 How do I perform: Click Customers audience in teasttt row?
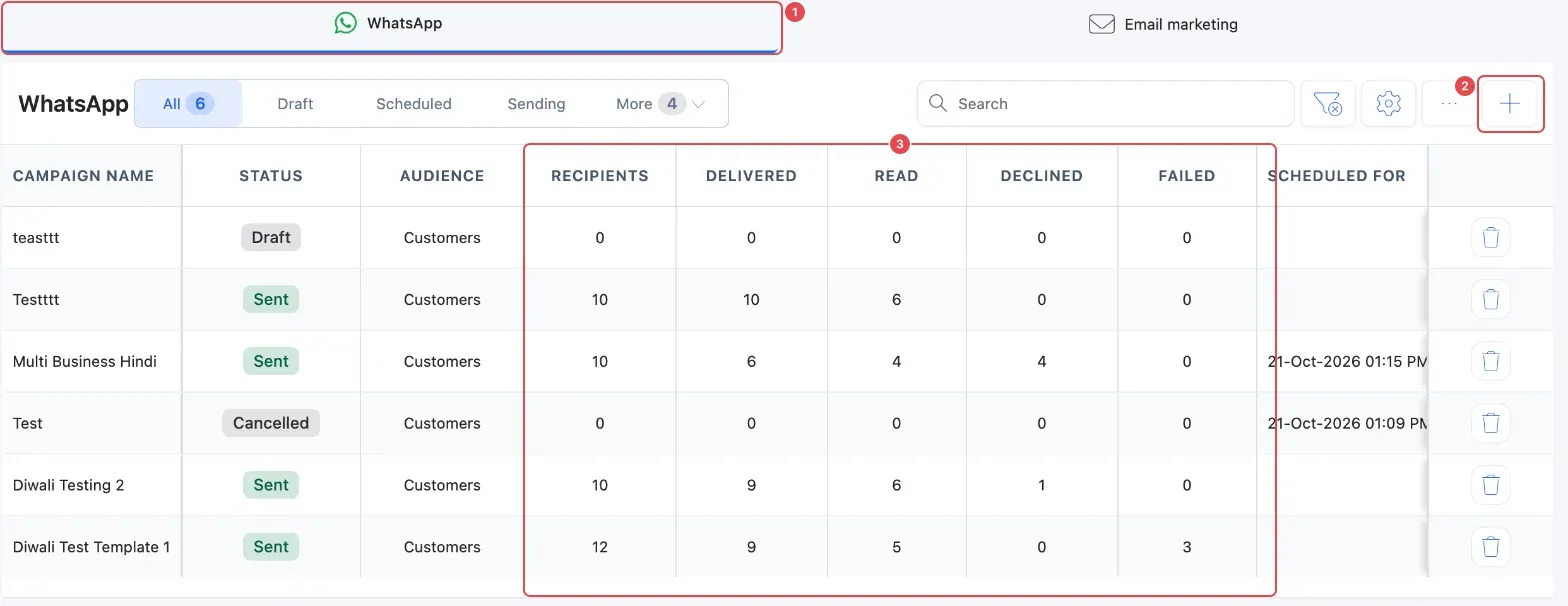442,238
